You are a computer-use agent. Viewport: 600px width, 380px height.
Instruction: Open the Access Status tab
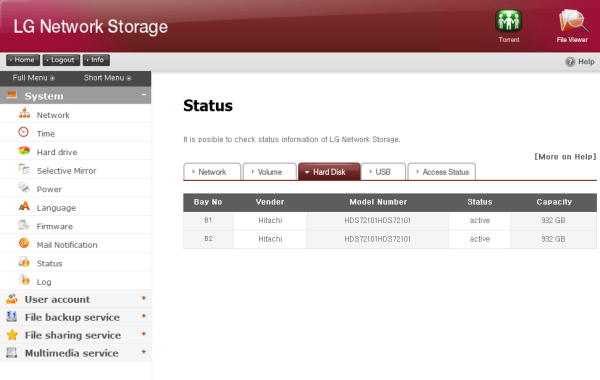442,172
